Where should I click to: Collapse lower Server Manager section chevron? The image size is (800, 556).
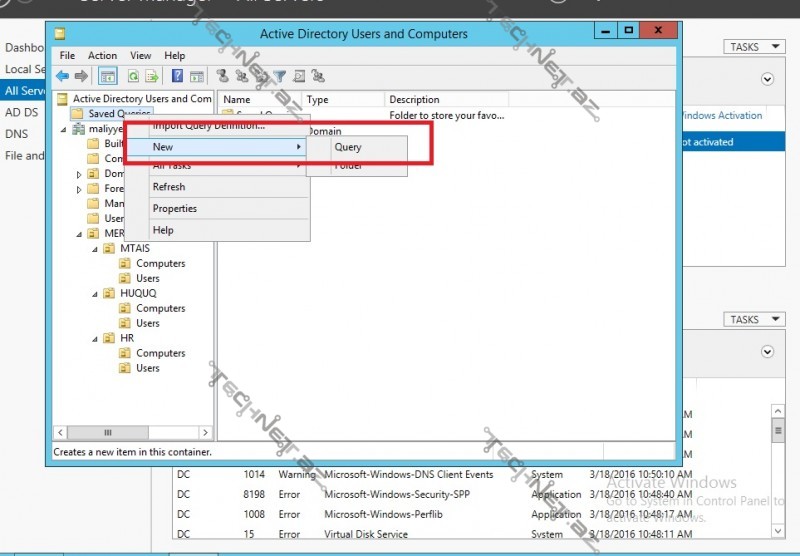(767, 351)
